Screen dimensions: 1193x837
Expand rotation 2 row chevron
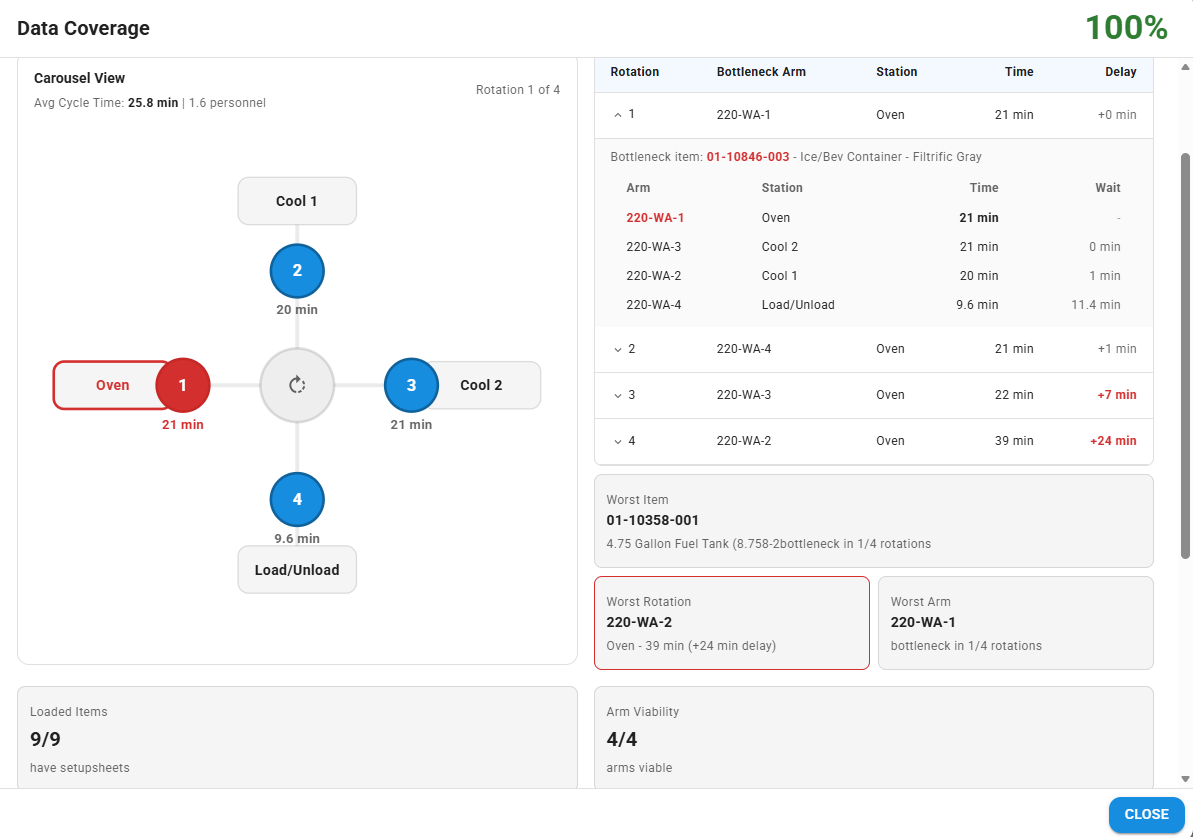618,349
